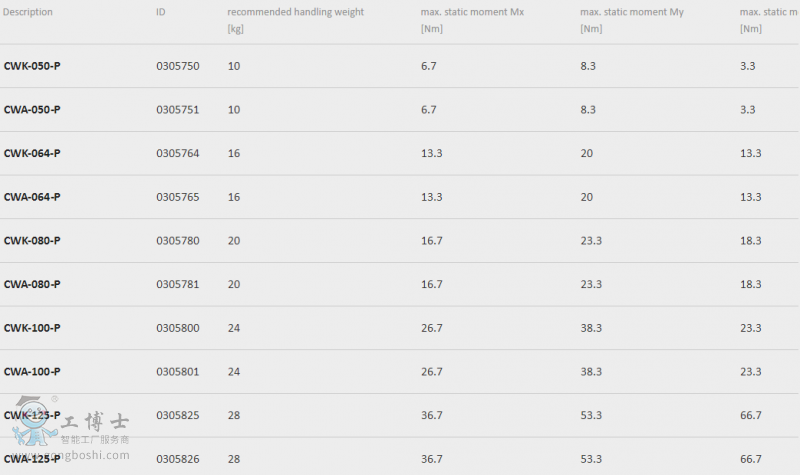The height and width of the screenshot is (475, 800).
Task: Select the CWA-064-P row description
Action: pos(32,197)
